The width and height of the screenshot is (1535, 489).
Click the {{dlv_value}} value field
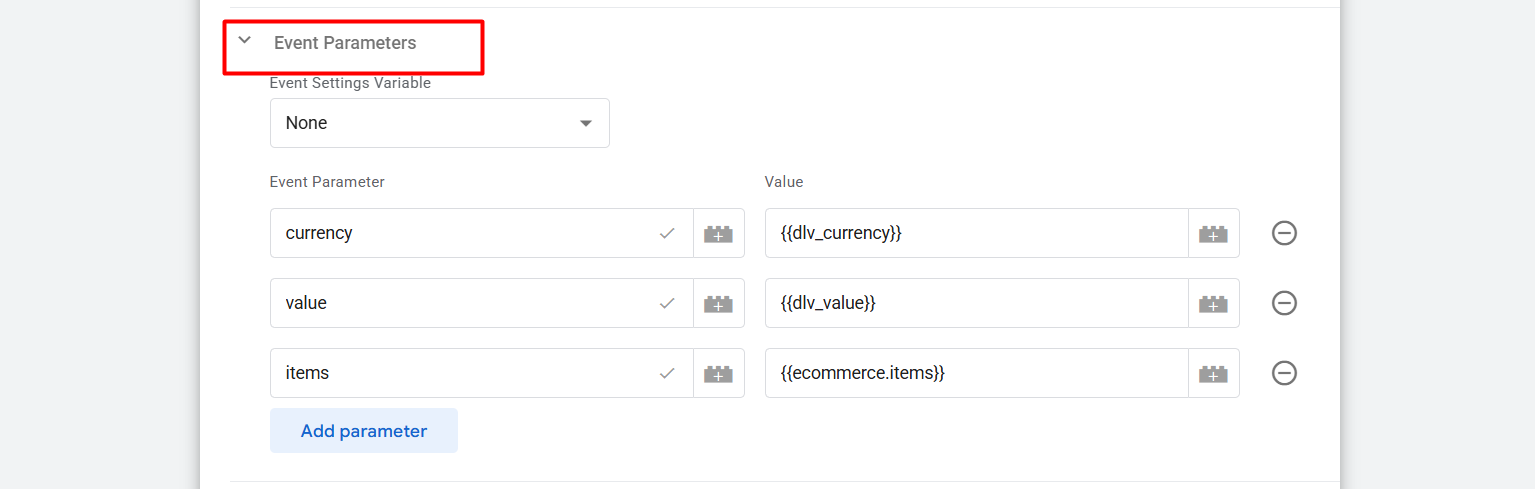point(975,303)
